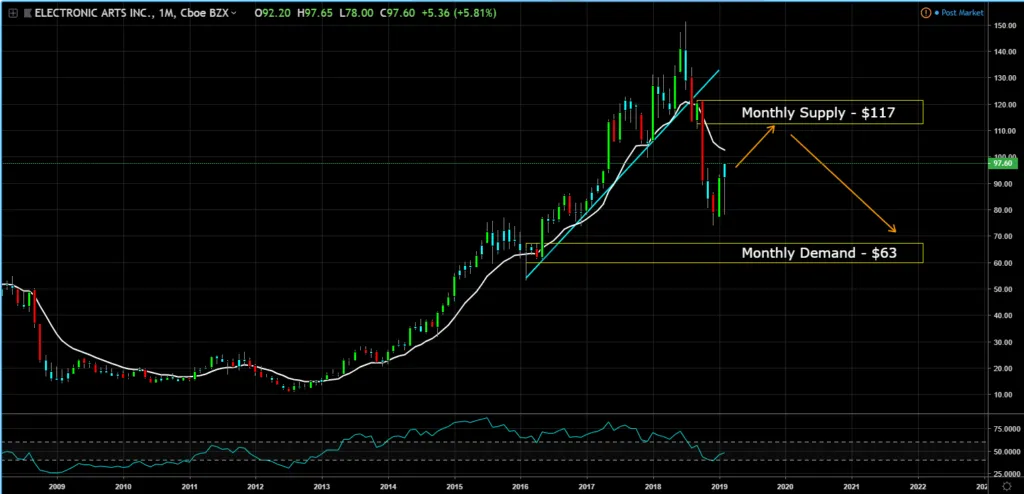
Task: Click the 'Monthly Supply - $117' text label
Action: 818,113
